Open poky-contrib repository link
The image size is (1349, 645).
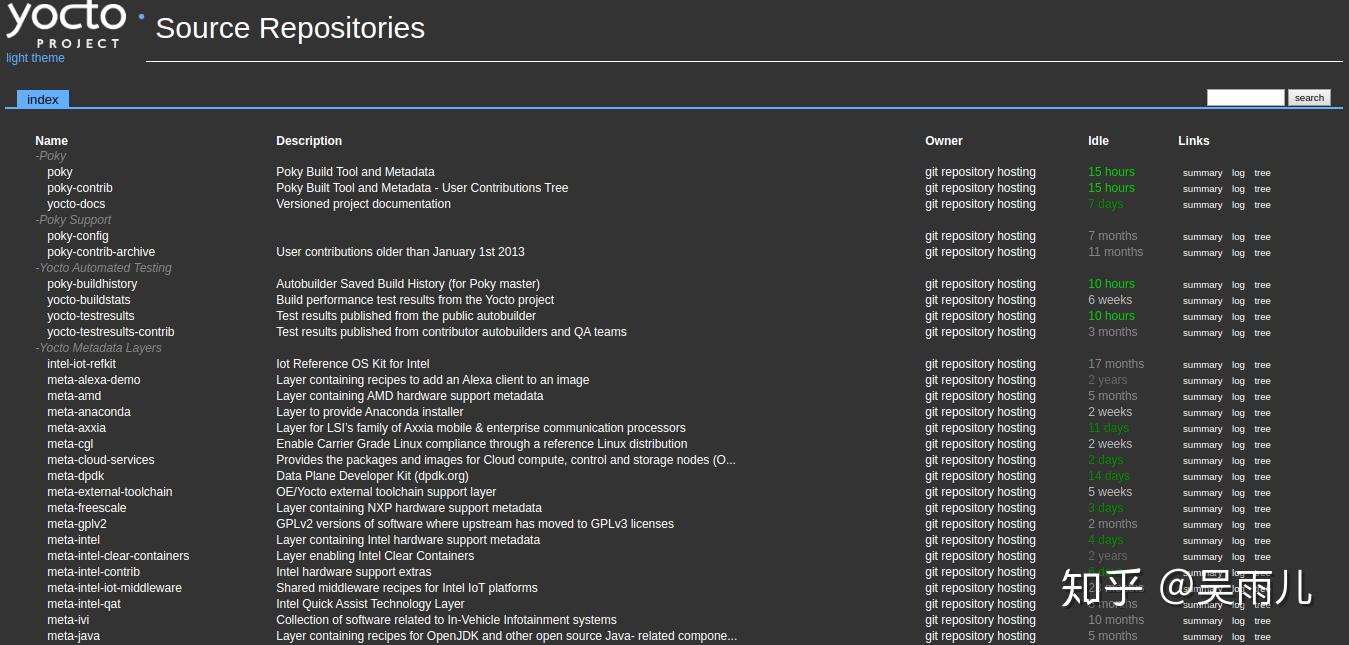tap(80, 188)
